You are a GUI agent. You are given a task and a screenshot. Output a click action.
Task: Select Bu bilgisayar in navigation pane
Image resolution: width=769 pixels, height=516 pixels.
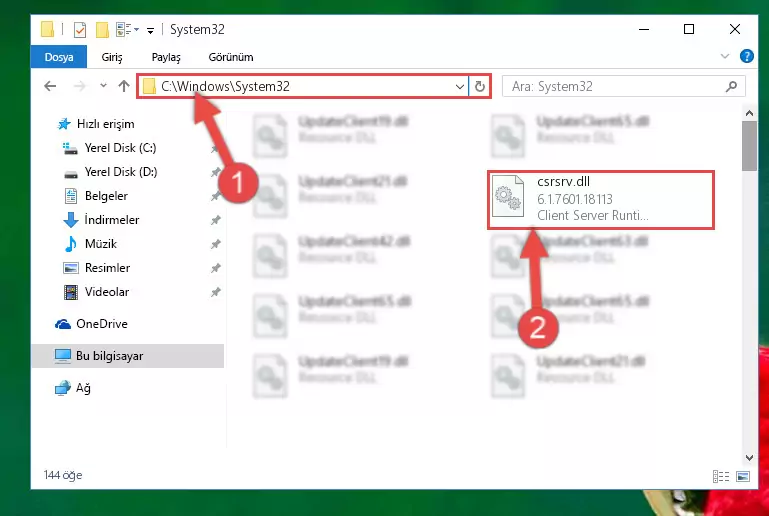pos(128,356)
